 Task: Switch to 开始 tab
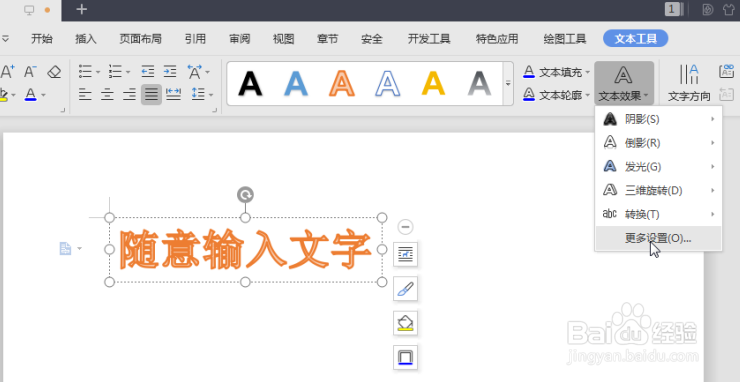42,39
